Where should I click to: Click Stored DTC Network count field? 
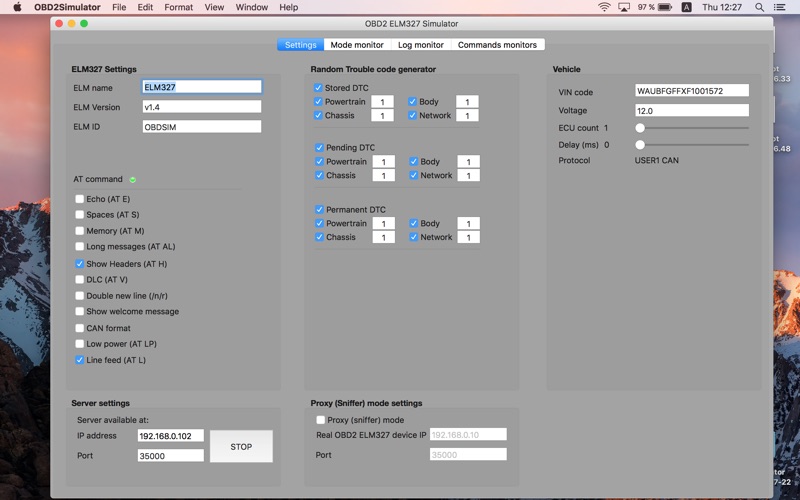[467, 115]
